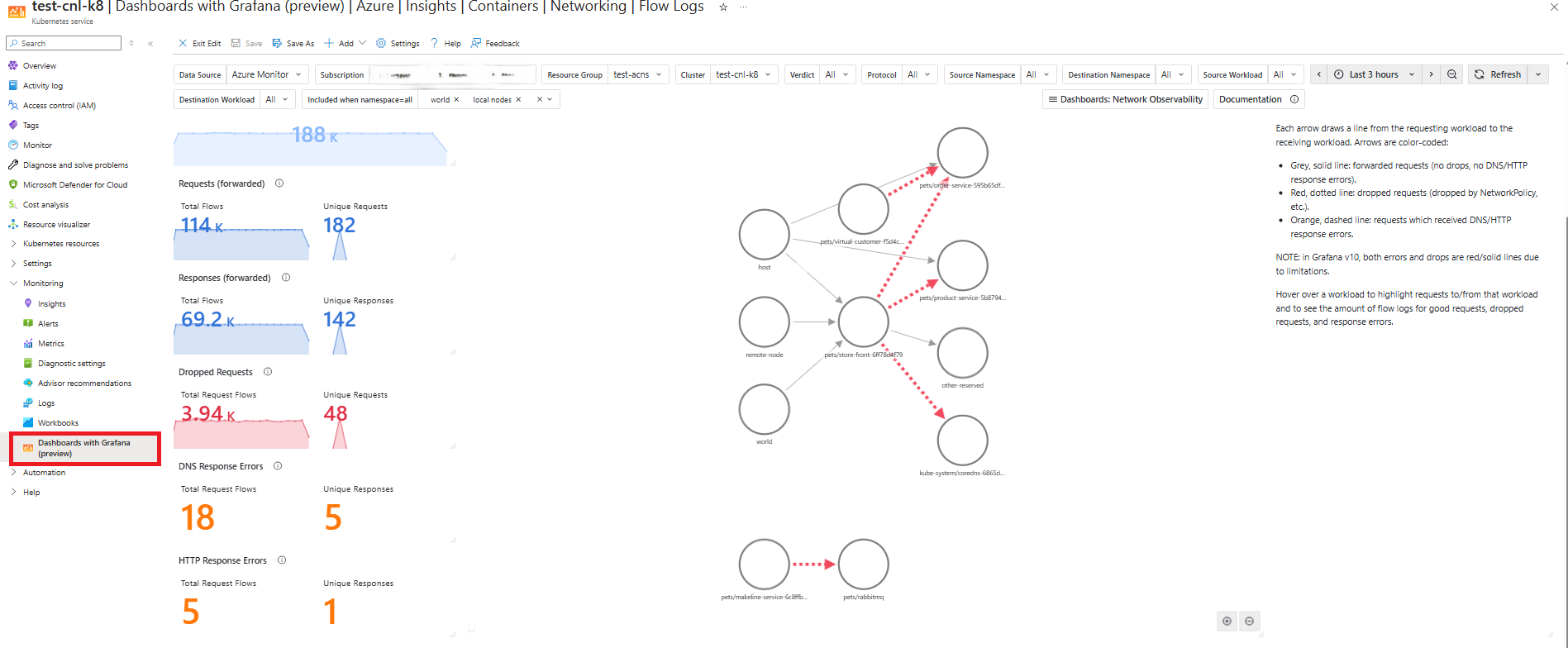Viewport: 1568px width, 648px height.
Task: Select Dashboards with Grafana (preview) menu item
Action: point(85,448)
